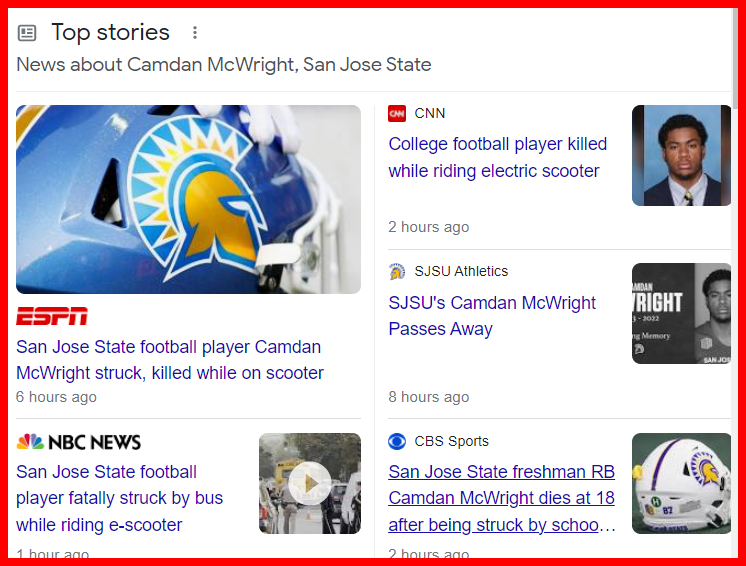Click the Top stories newspaper icon
The width and height of the screenshot is (746, 566).
point(27,33)
